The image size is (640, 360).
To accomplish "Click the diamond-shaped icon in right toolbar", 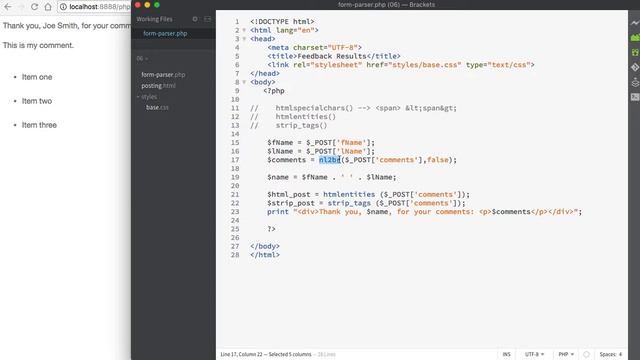I will (635, 67).
